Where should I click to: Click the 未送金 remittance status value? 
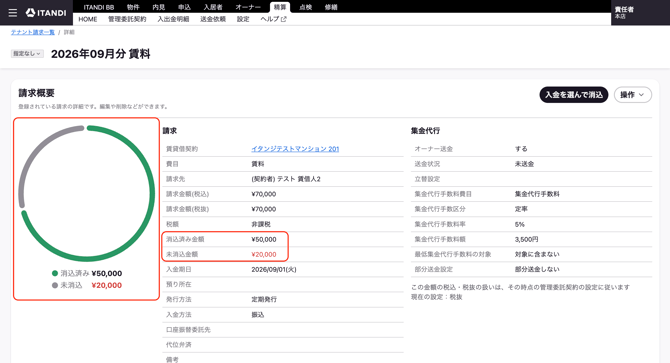point(524,164)
